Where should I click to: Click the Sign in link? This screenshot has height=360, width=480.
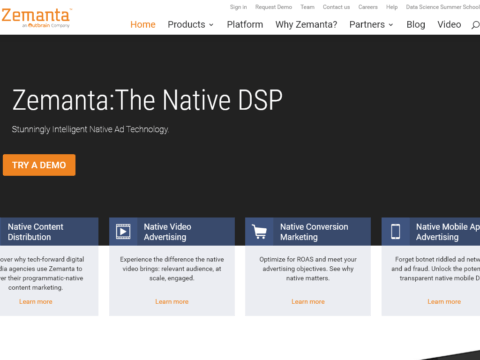pyautogui.click(x=238, y=7)
